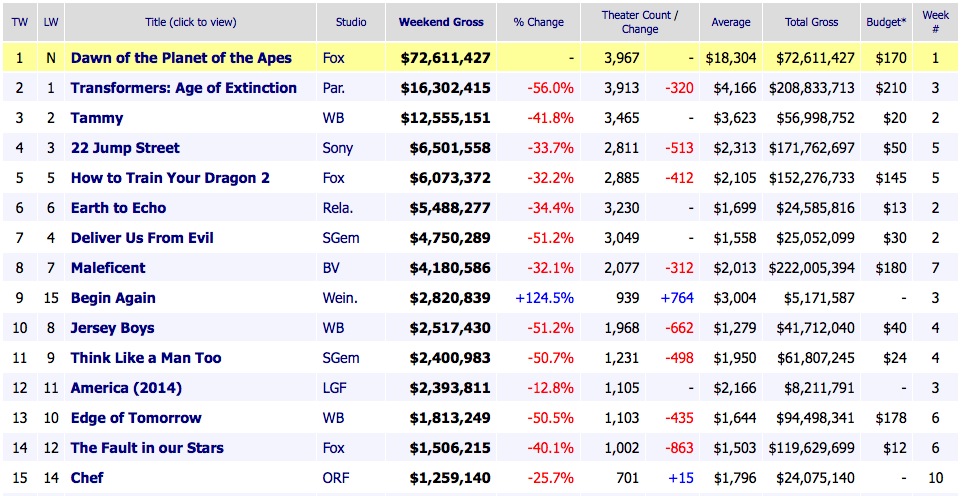961x496 pixels.
Task: Open the 22 Jump Street page
Action: point(125,148)
